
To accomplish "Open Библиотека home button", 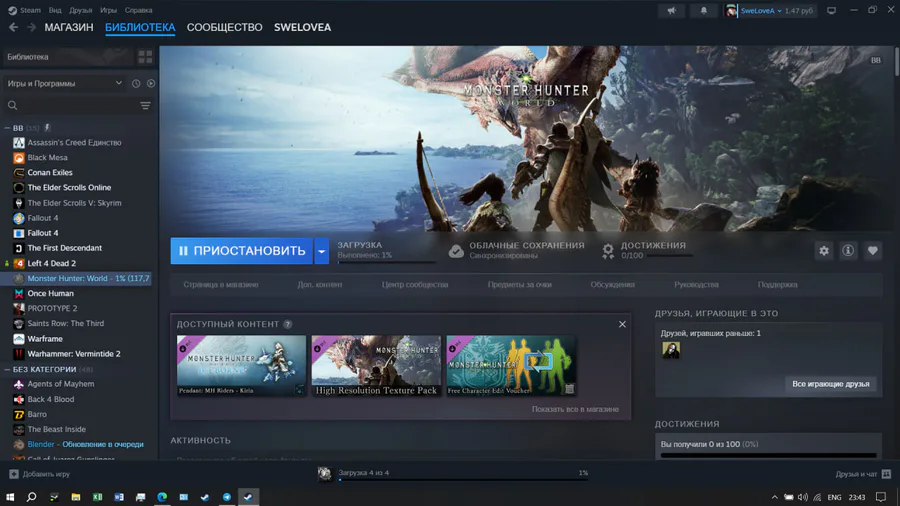I will click(68, 57).
